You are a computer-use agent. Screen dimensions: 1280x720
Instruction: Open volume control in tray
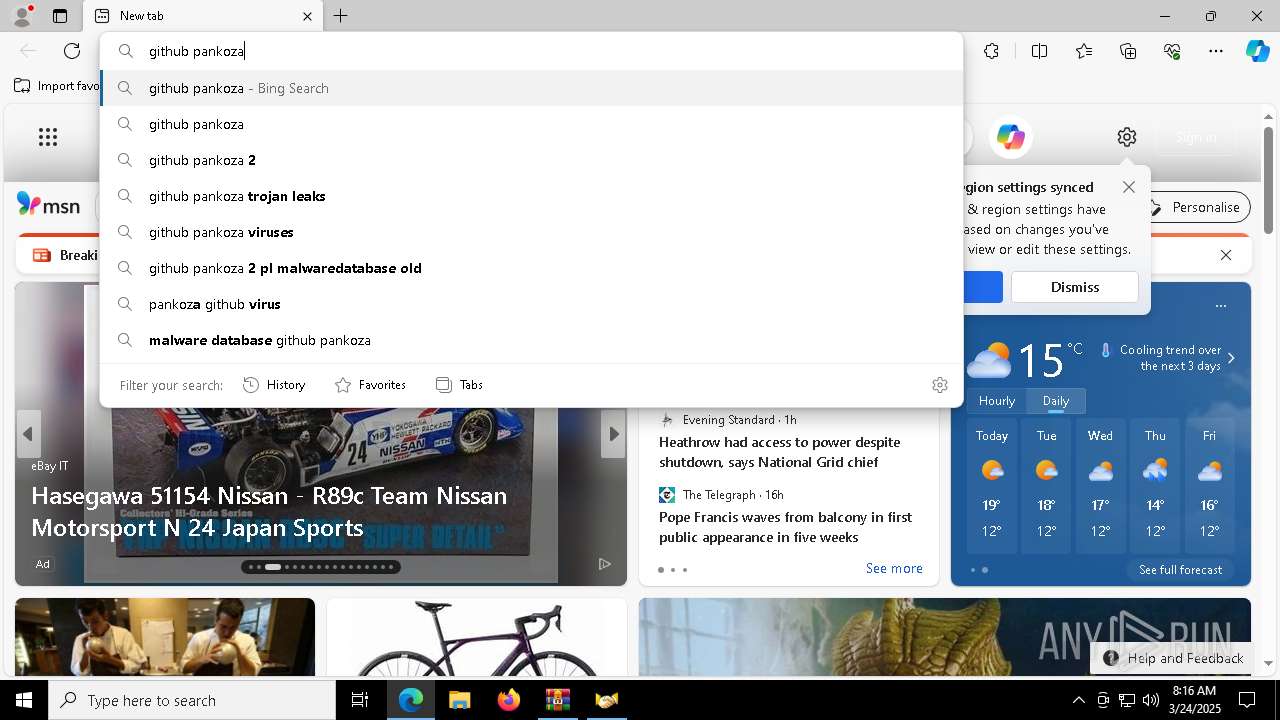1150,700
